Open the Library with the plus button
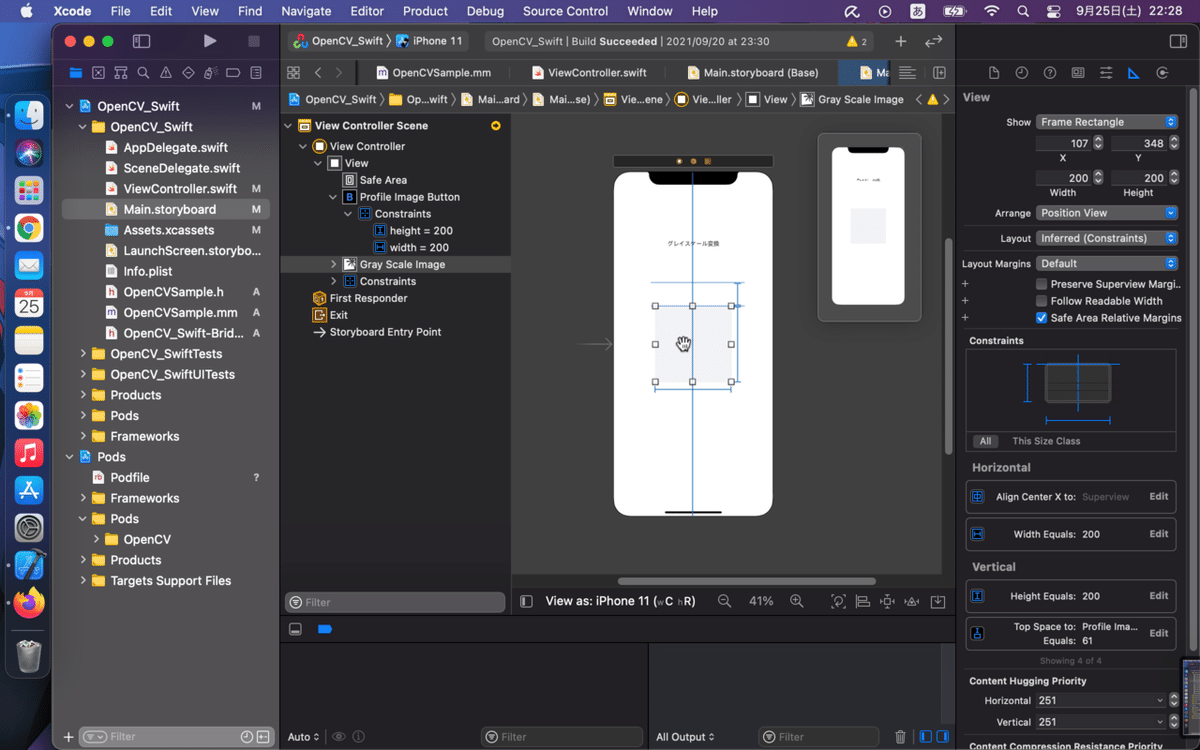1200x750 pixels. [900, 41]
